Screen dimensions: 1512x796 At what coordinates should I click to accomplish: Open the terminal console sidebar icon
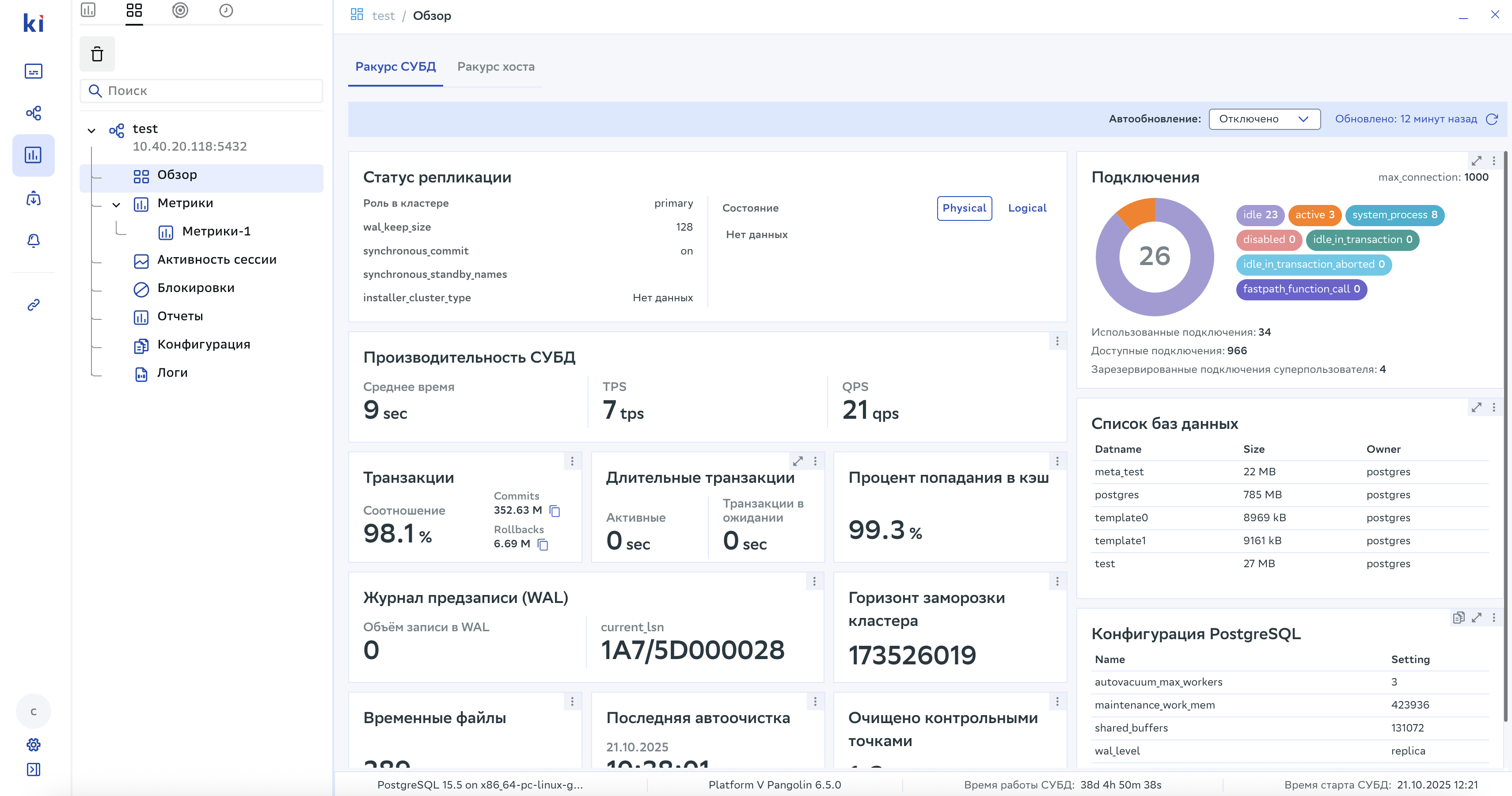(34, 71)
